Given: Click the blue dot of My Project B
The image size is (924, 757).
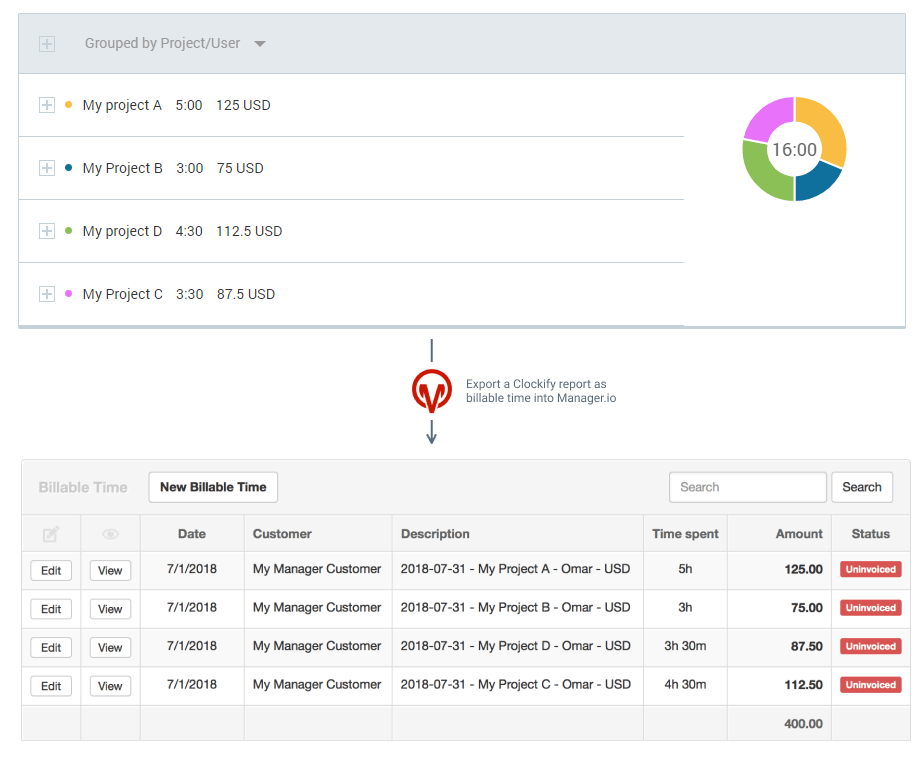Looking at the screenshot, I should [68, 168].
